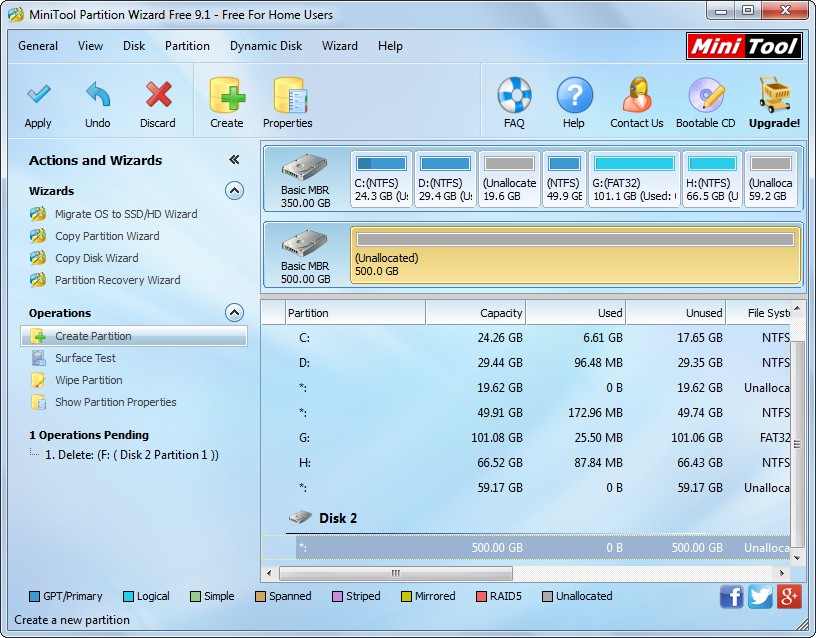Image resolution: width=816 pixels, height=638 pixels.
Task: Launch the Bootable CD icon
Action: [x=706, y=95]
